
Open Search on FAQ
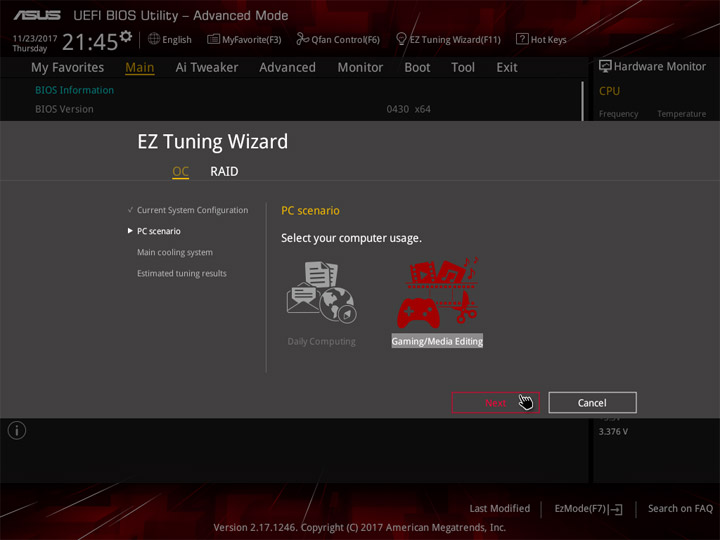(680, 509)
